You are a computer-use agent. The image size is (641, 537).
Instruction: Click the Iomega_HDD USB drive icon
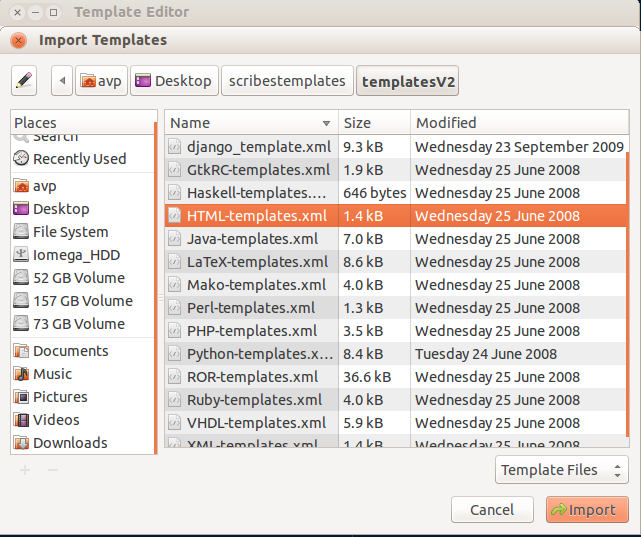[21, 254]
